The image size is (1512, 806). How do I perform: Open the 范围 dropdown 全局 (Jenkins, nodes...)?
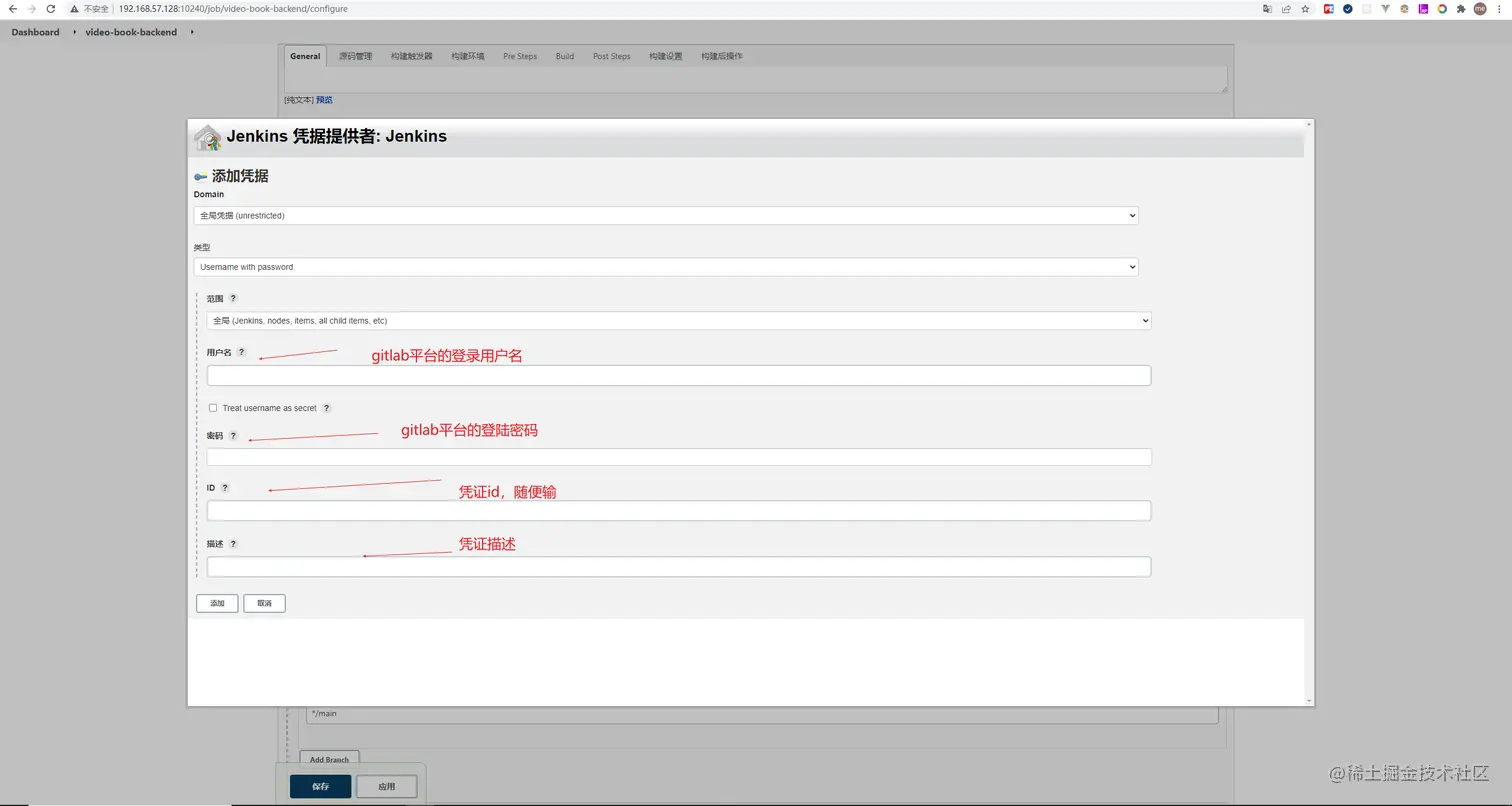click(679, 321)
